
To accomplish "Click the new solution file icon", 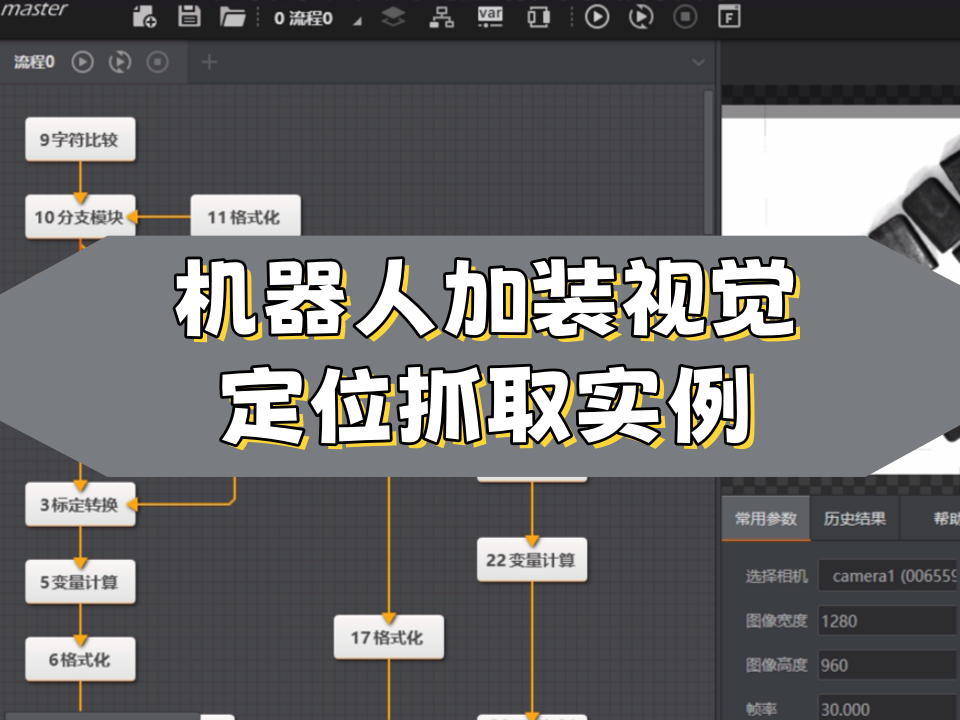I will pos(145,17).
